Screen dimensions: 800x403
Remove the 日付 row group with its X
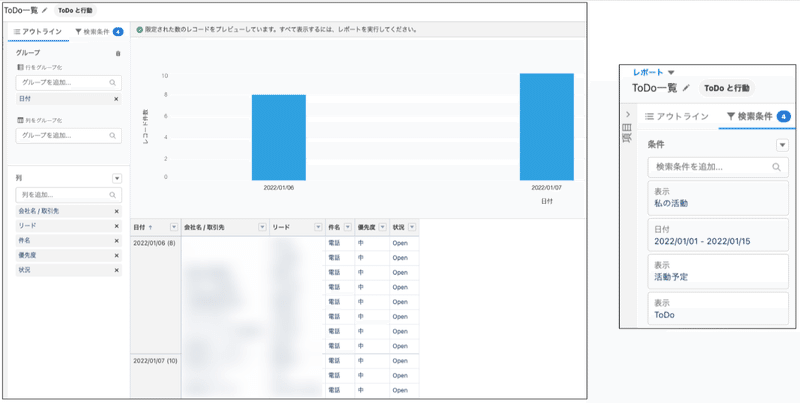(x=116, y=99)
